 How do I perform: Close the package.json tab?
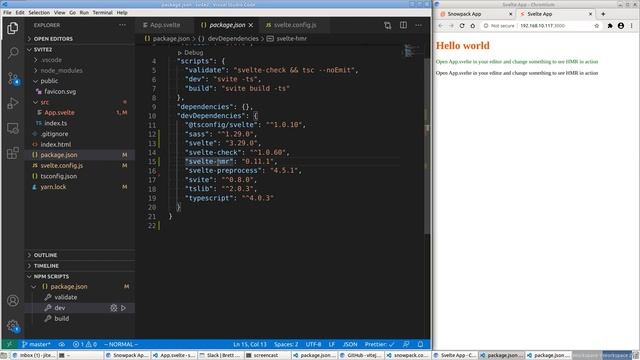point(251,25)
